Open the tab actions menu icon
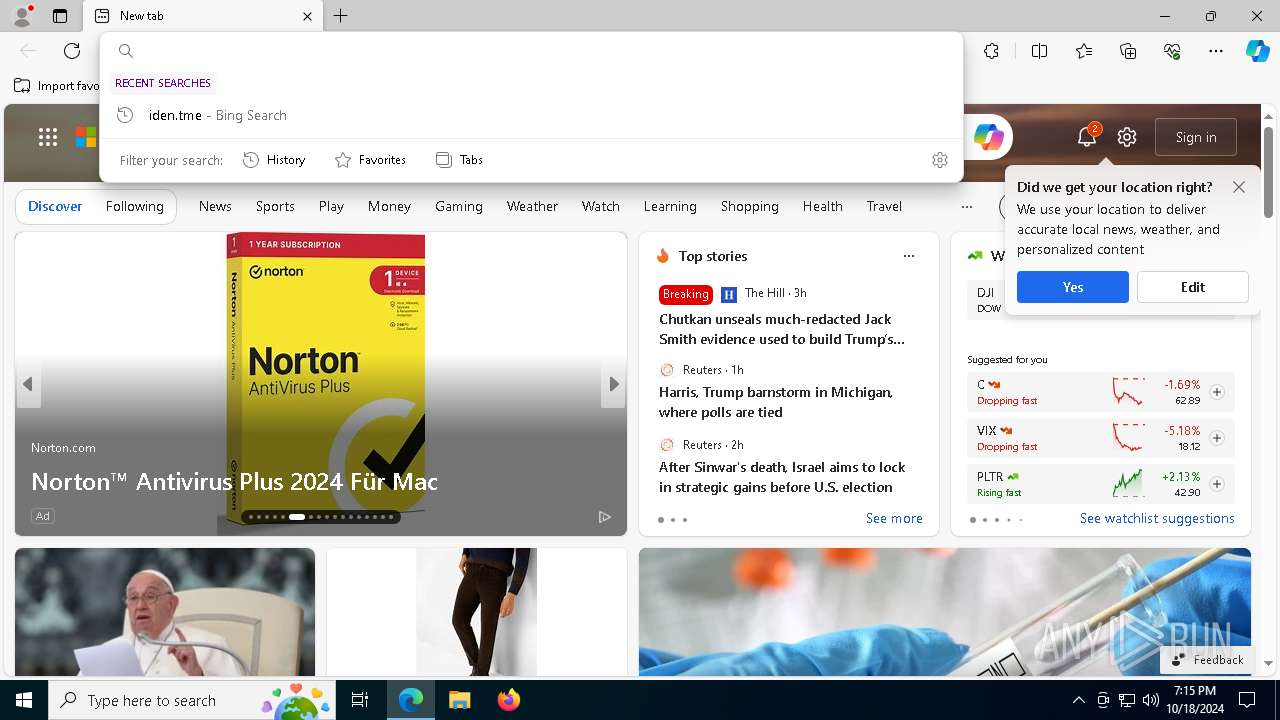The image size is (1280, 720). point(60,16)
